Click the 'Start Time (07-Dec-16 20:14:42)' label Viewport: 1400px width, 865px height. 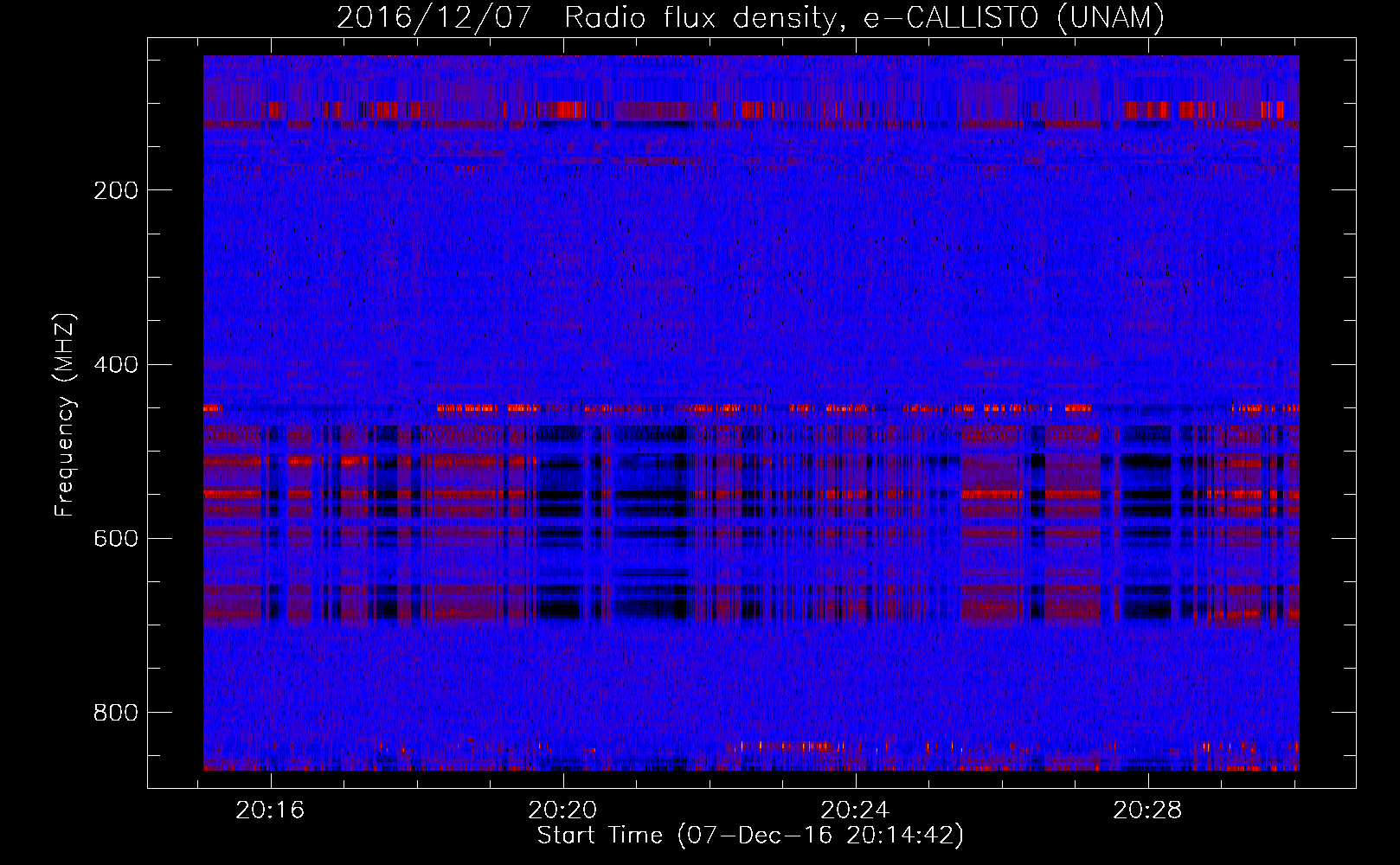(750, 836)
